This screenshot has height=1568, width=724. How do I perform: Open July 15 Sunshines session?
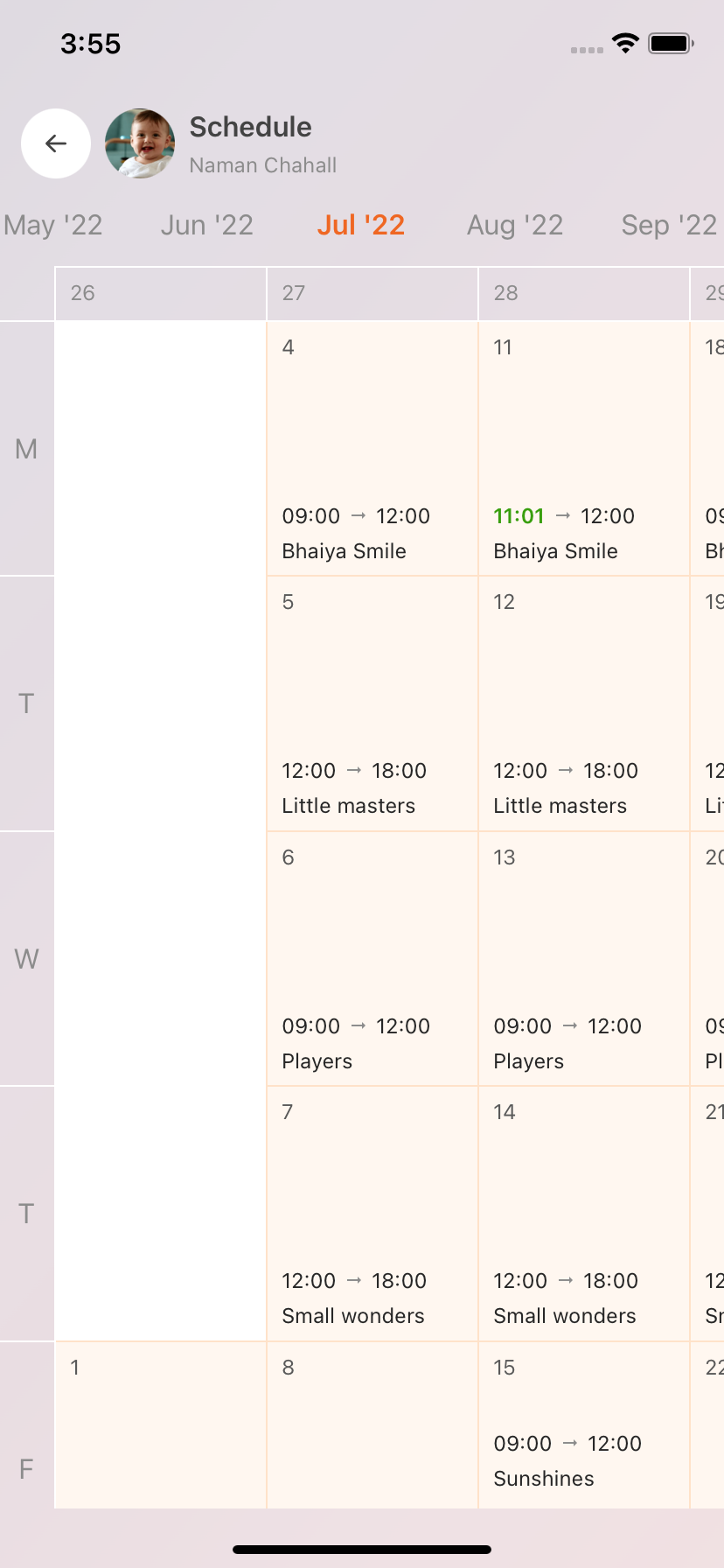[584, 1425]
